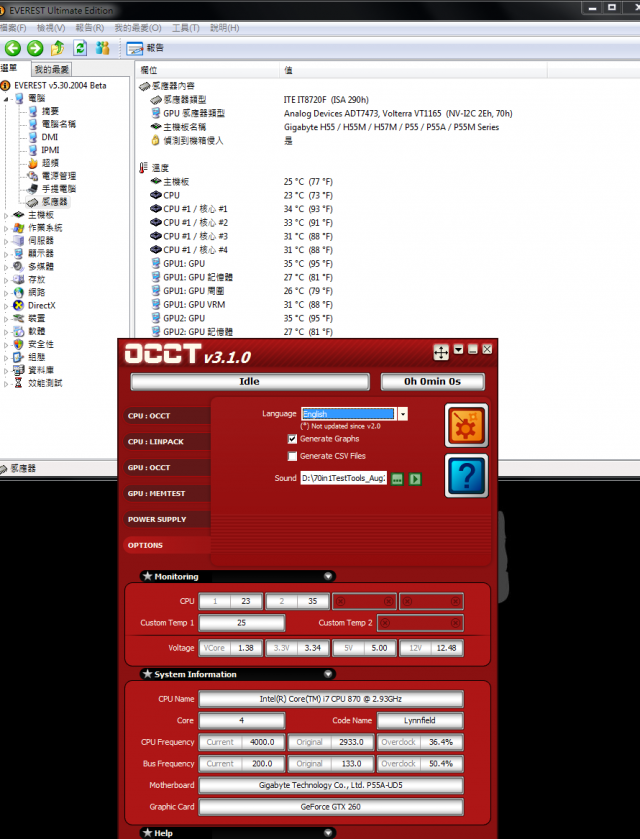Toggle the Generate CSV Files checkbox
Image resolution: width=640 pixels, height=840 pixels.
[x=292, y=456]
